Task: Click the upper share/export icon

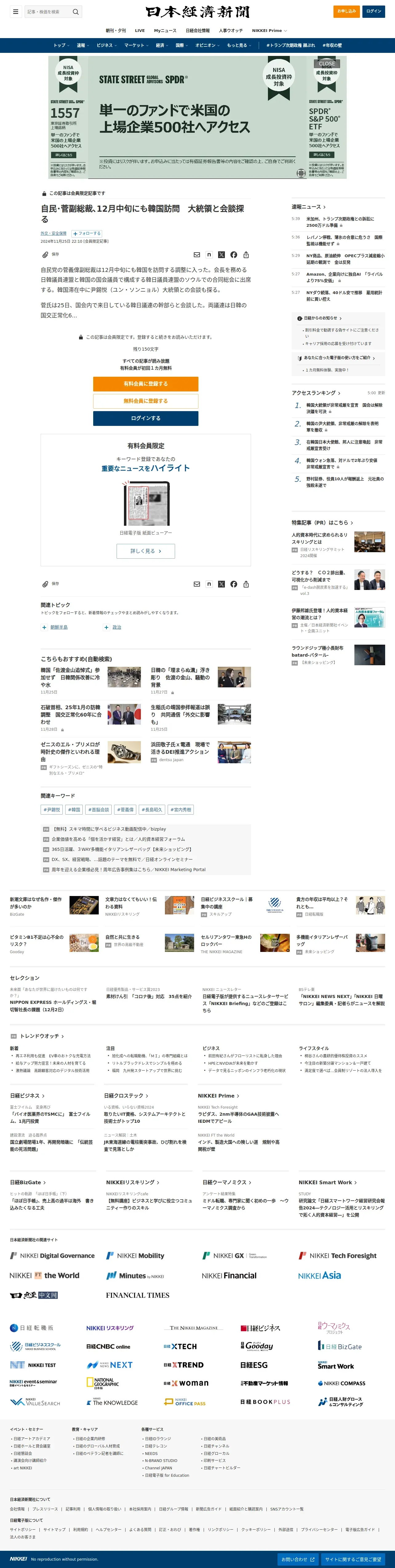Action: click(x=246, y=254)
